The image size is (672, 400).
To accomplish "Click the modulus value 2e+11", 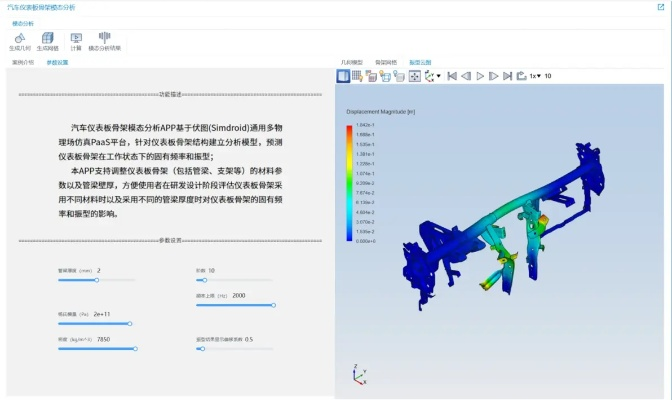I will pyautogui.click(x=102, y=314).
